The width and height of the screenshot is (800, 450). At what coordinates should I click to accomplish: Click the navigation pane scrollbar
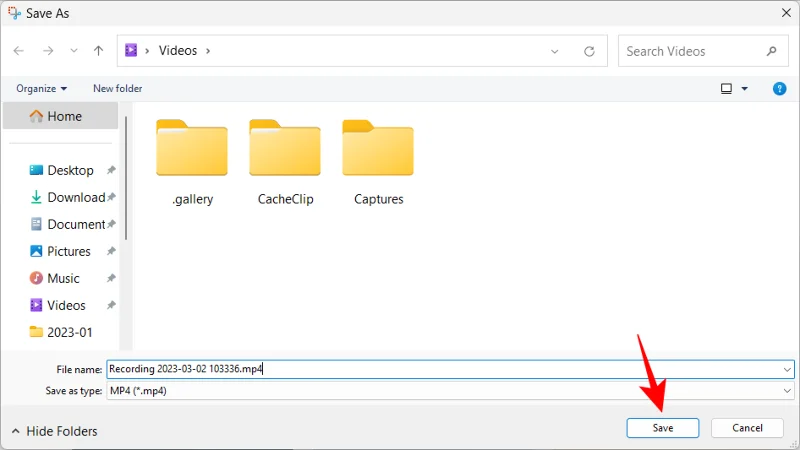pos(126,178)
